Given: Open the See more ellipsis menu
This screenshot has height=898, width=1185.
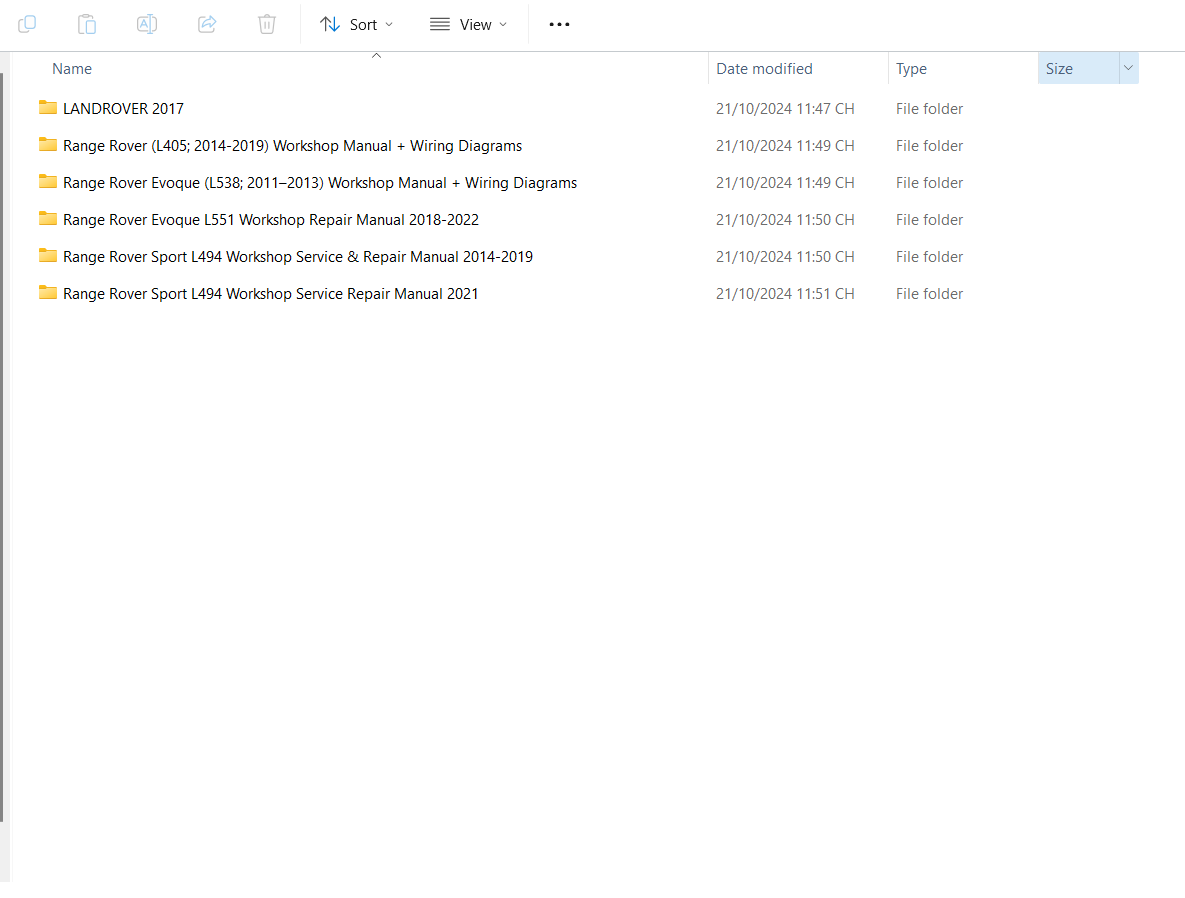Looking at the screenshot, I should (x=559, y=24).
